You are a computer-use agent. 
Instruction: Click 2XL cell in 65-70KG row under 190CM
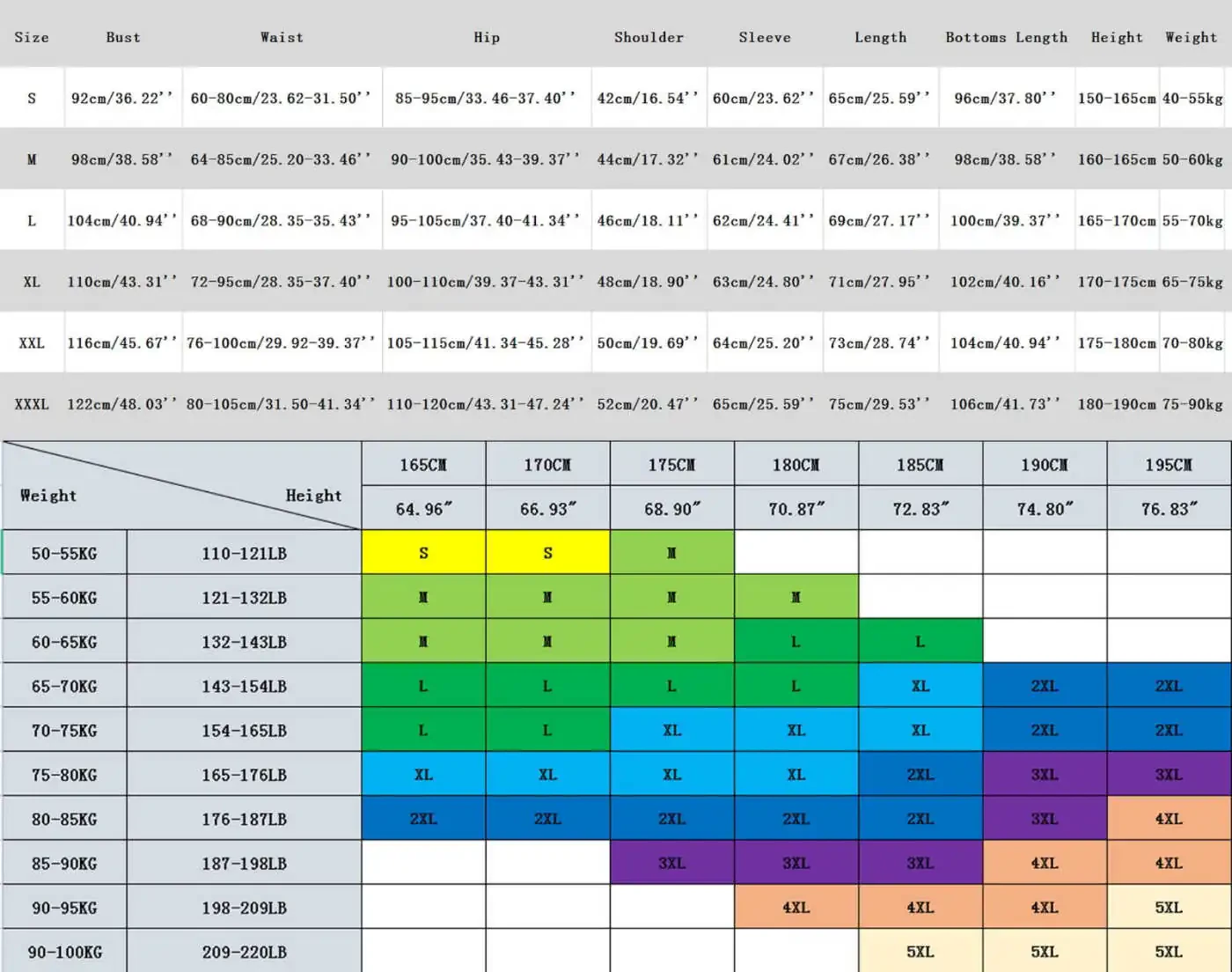[x=1045, y=686]
